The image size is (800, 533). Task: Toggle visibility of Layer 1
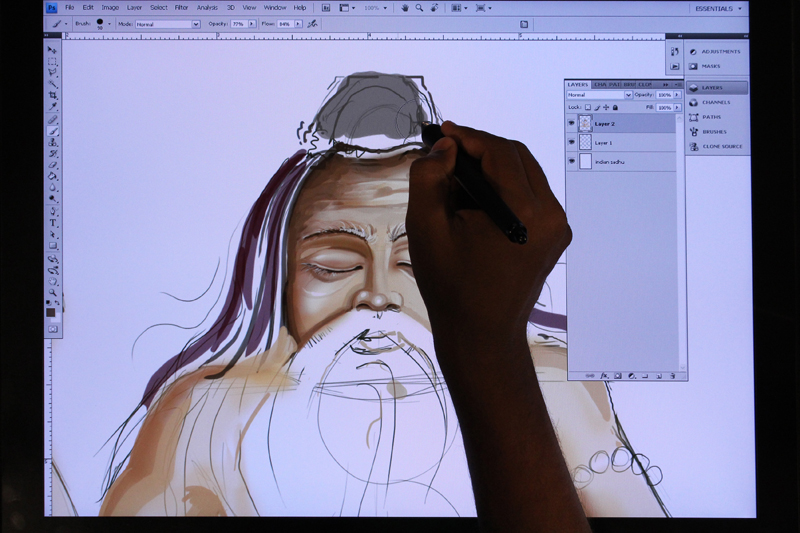pyautogui.click(x=572, y=143)
